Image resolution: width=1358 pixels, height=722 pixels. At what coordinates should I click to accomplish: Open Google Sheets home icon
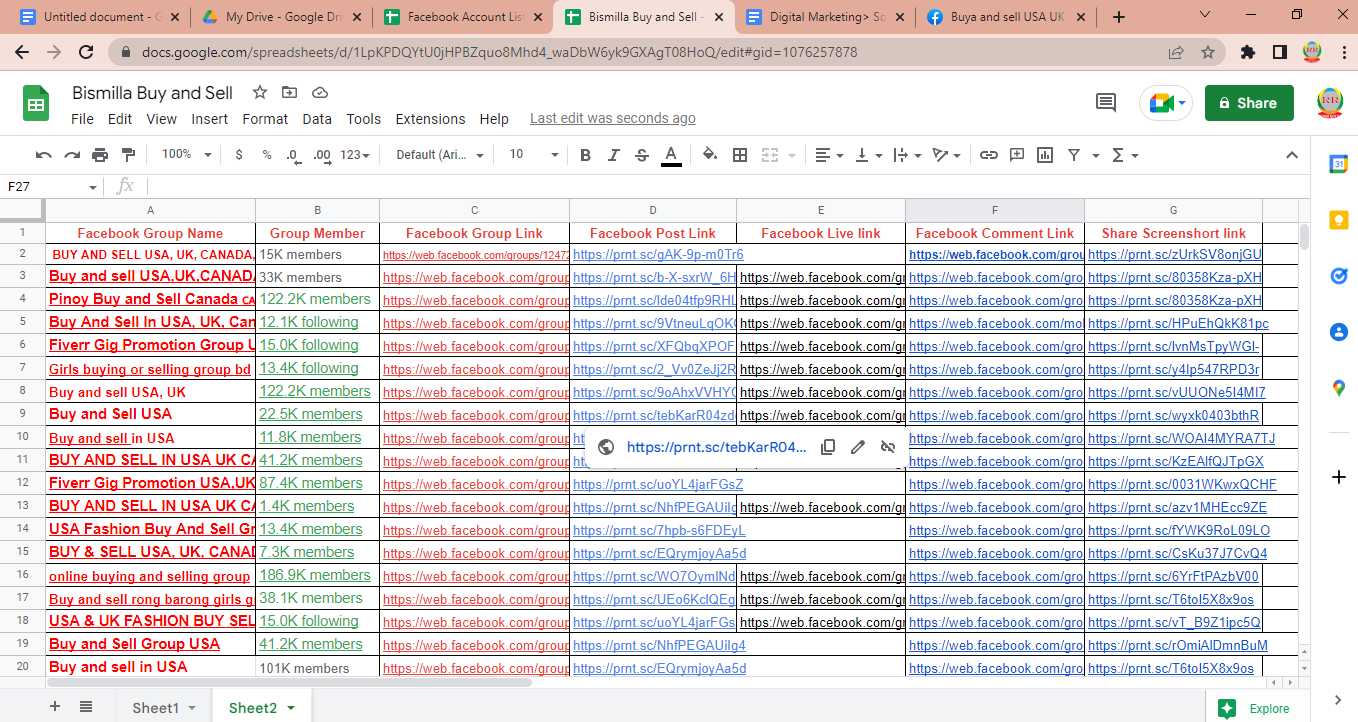[x=36, y=103]
